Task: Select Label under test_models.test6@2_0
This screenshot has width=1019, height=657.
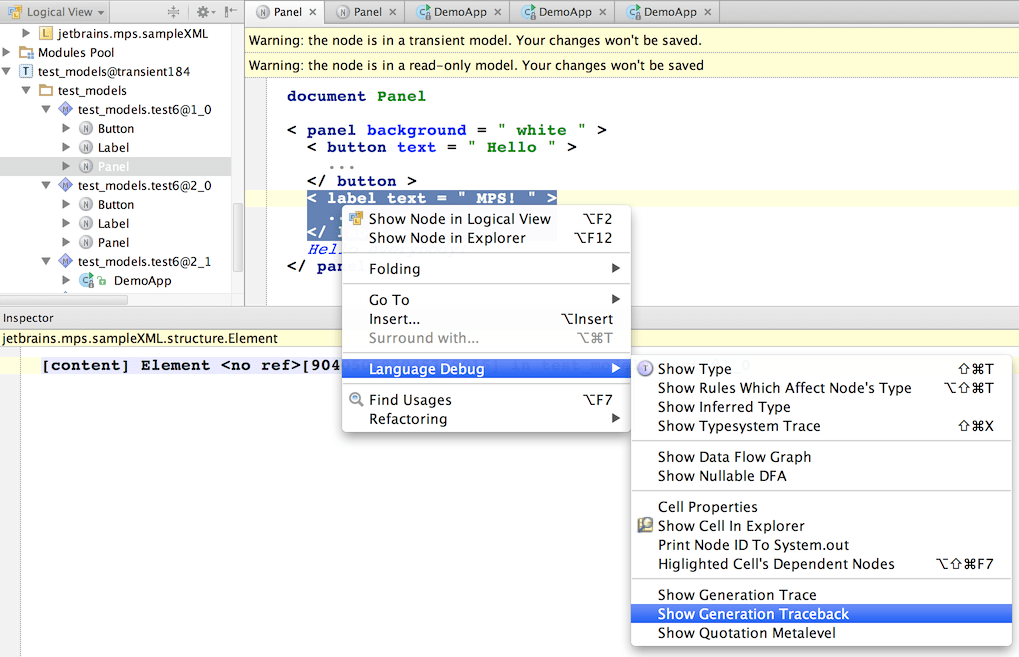Action: point(113,224)
